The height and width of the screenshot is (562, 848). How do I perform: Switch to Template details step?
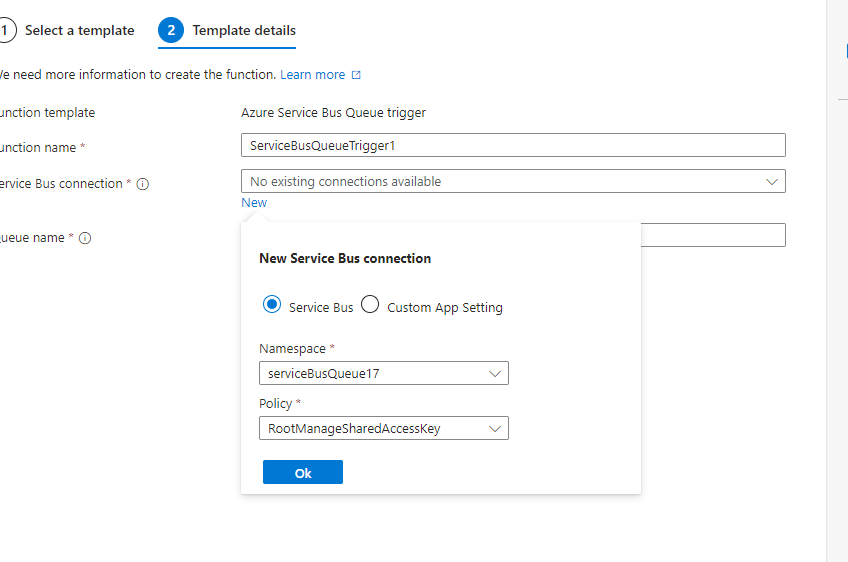click(x=227, y=30)
